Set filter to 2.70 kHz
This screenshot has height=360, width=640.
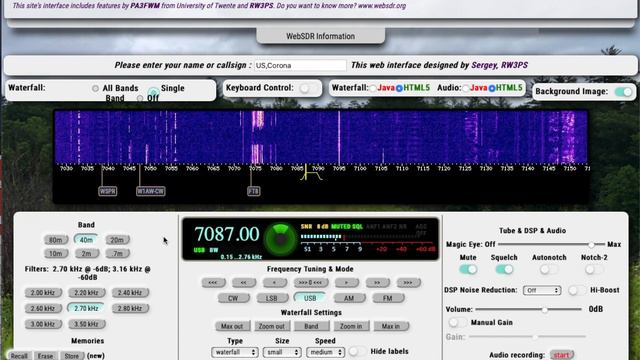tap(87, 308)
